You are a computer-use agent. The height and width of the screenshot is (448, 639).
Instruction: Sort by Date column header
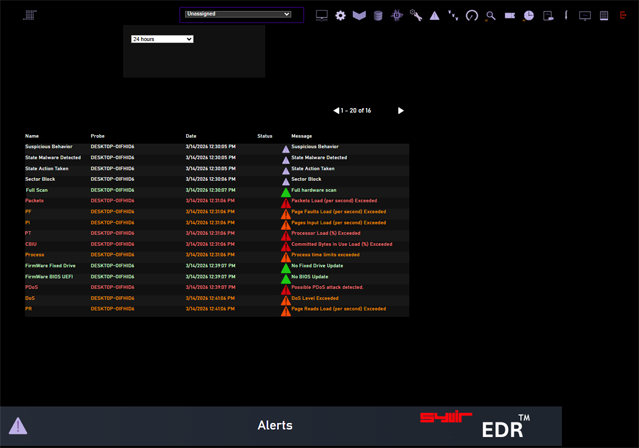click(x=191, y=136)
